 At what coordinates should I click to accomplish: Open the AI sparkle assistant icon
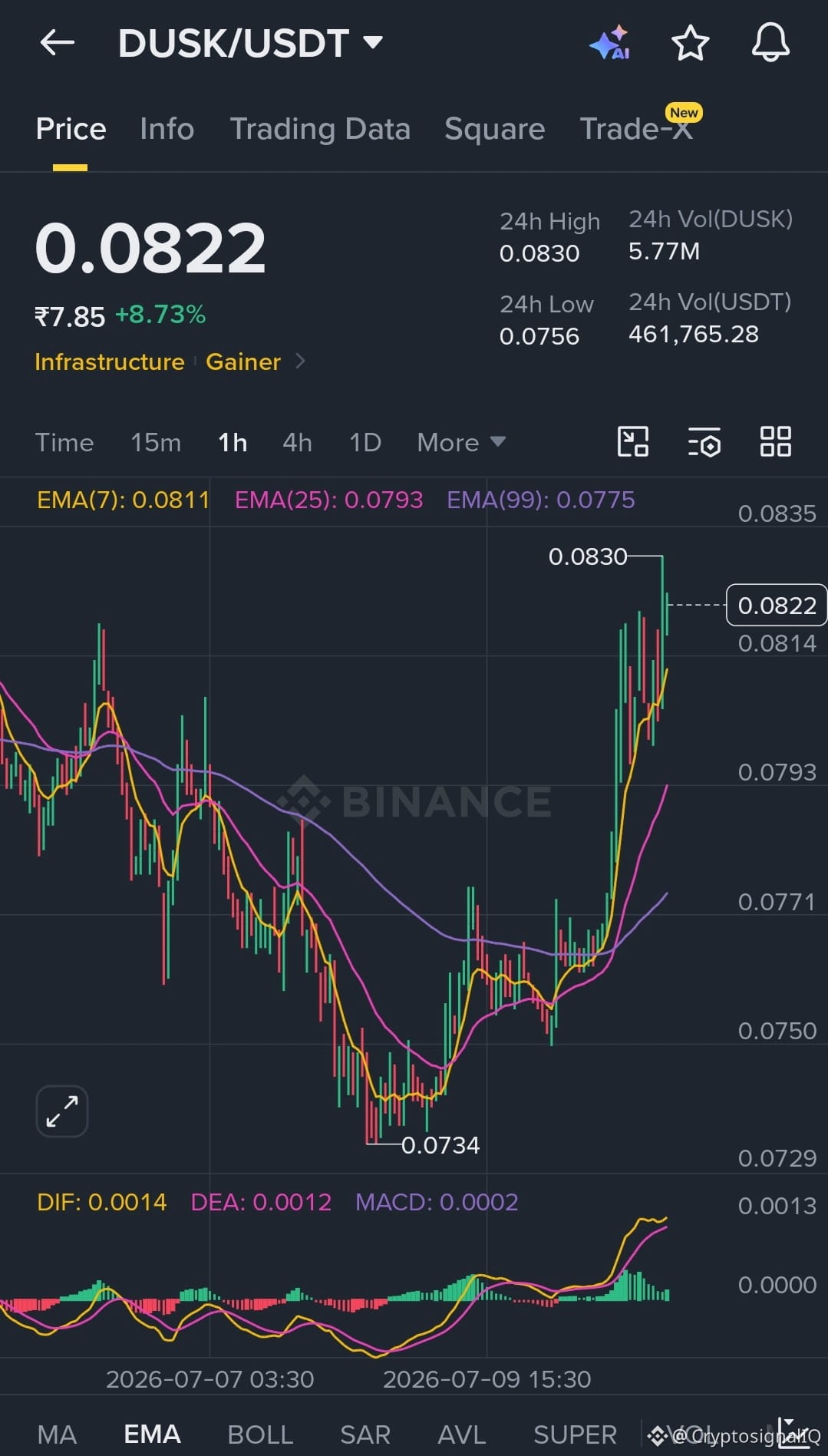[610, 43]
